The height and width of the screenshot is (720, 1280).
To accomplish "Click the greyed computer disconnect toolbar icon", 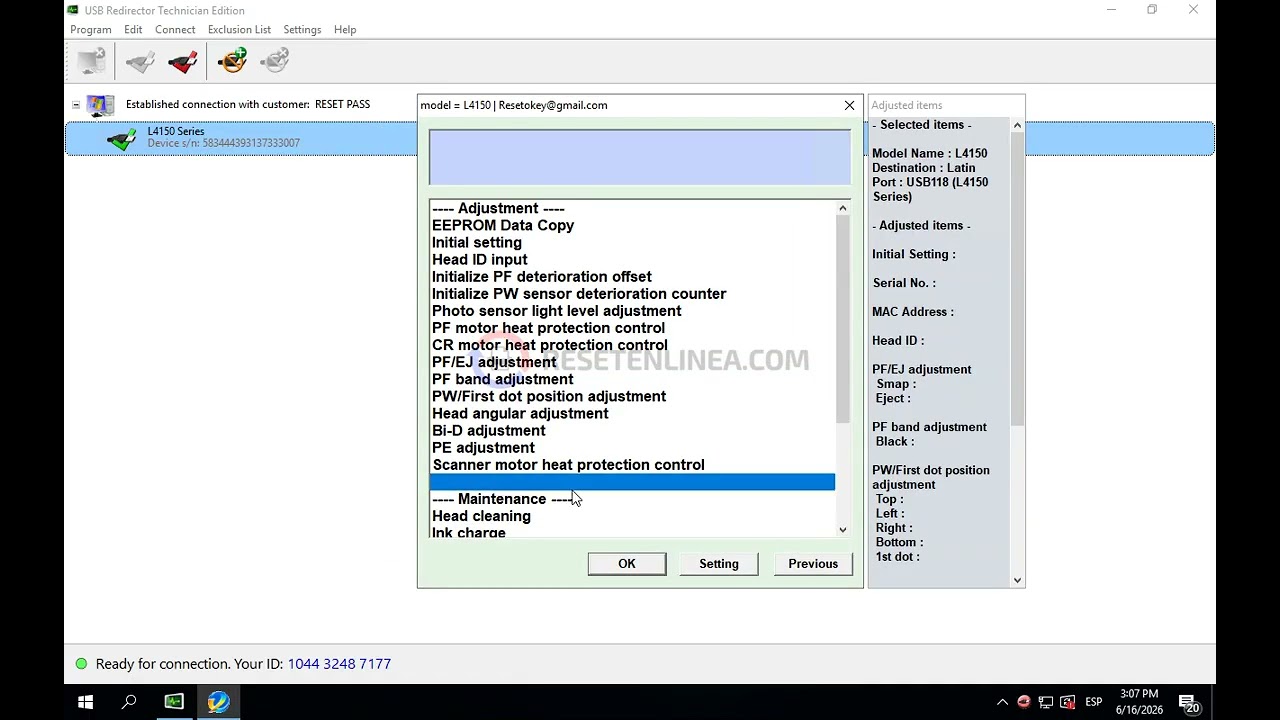I will (92, 62).
